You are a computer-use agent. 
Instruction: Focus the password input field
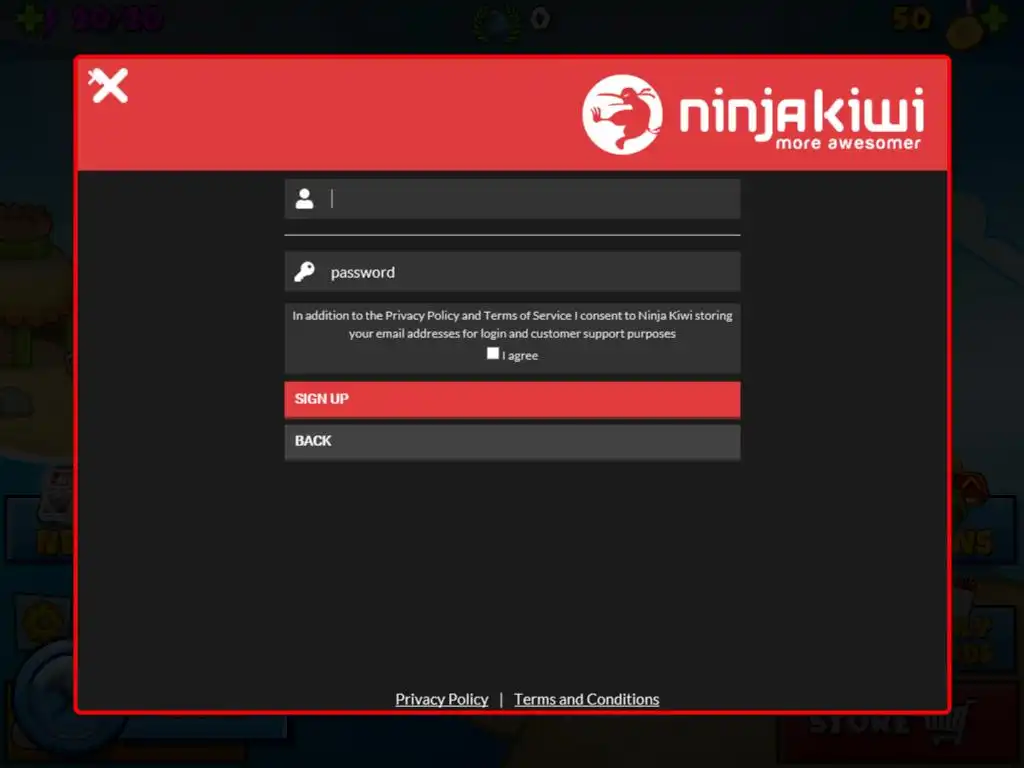tap(513, 272)
